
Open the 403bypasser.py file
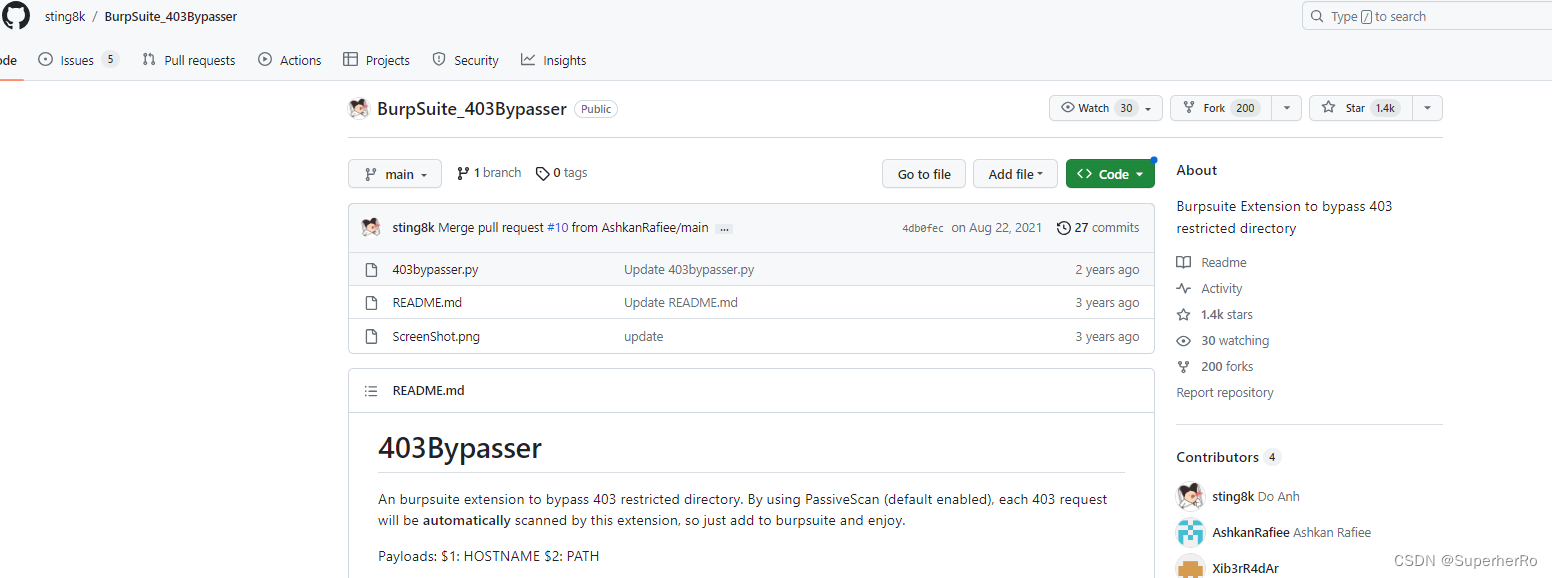(435, 269)
